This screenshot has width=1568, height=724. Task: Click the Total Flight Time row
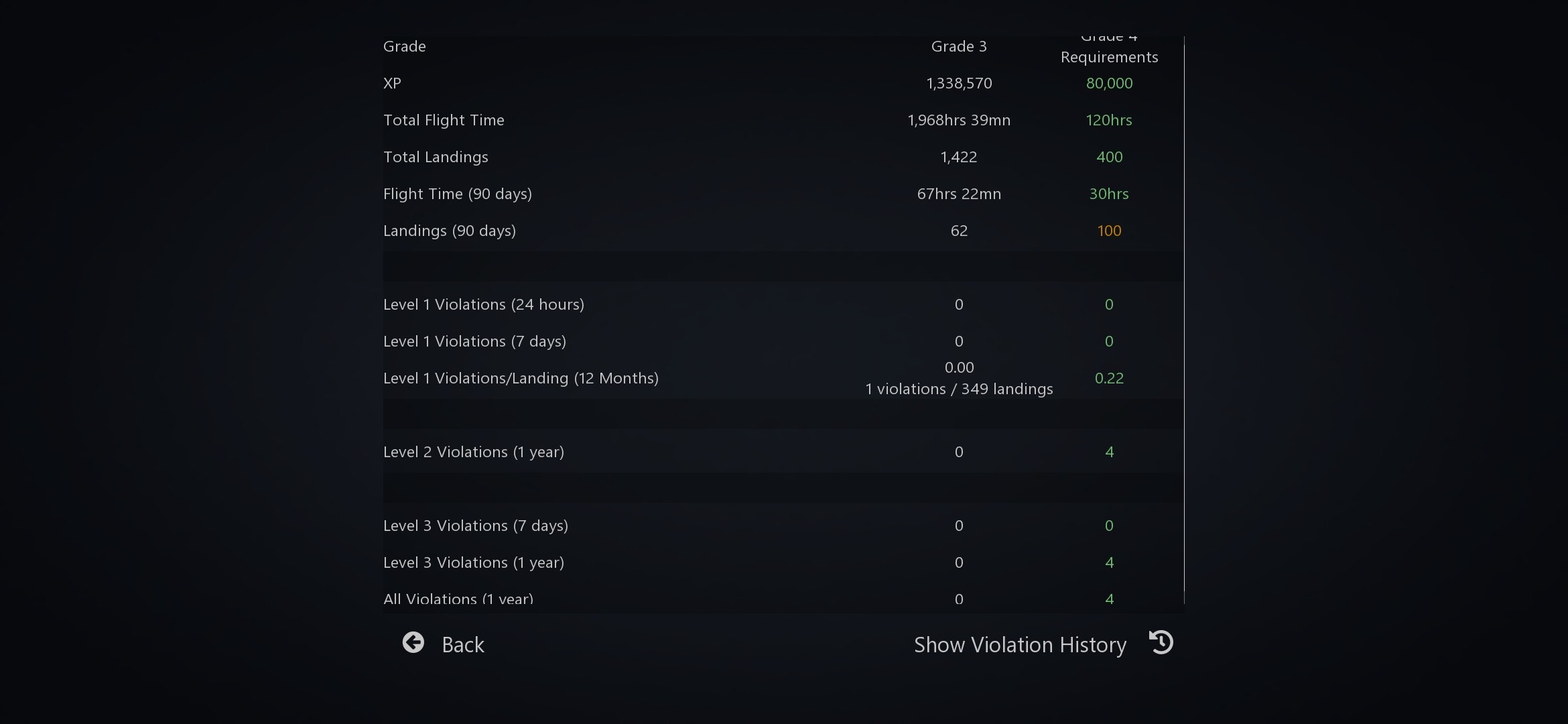coord(783,121)
